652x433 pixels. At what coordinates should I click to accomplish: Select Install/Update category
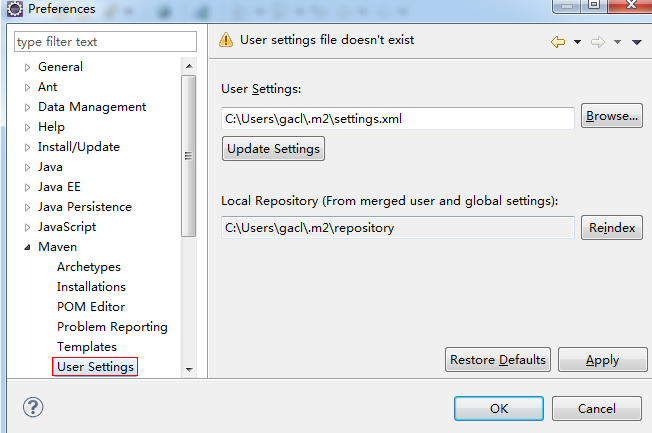(79, 147)
